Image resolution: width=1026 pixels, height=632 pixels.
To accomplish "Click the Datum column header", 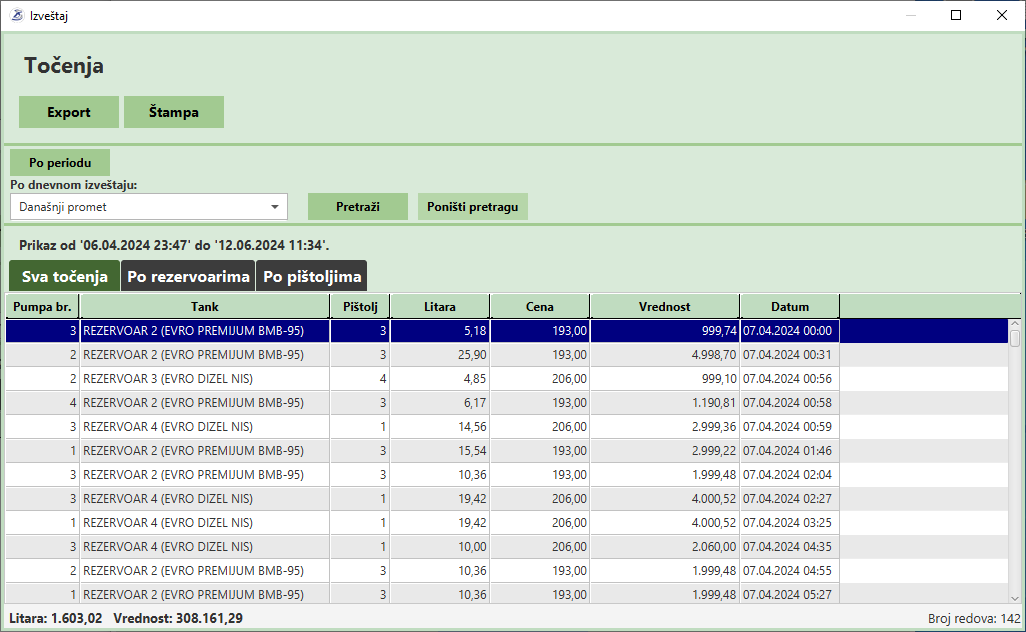I will (x=789, y=306).
